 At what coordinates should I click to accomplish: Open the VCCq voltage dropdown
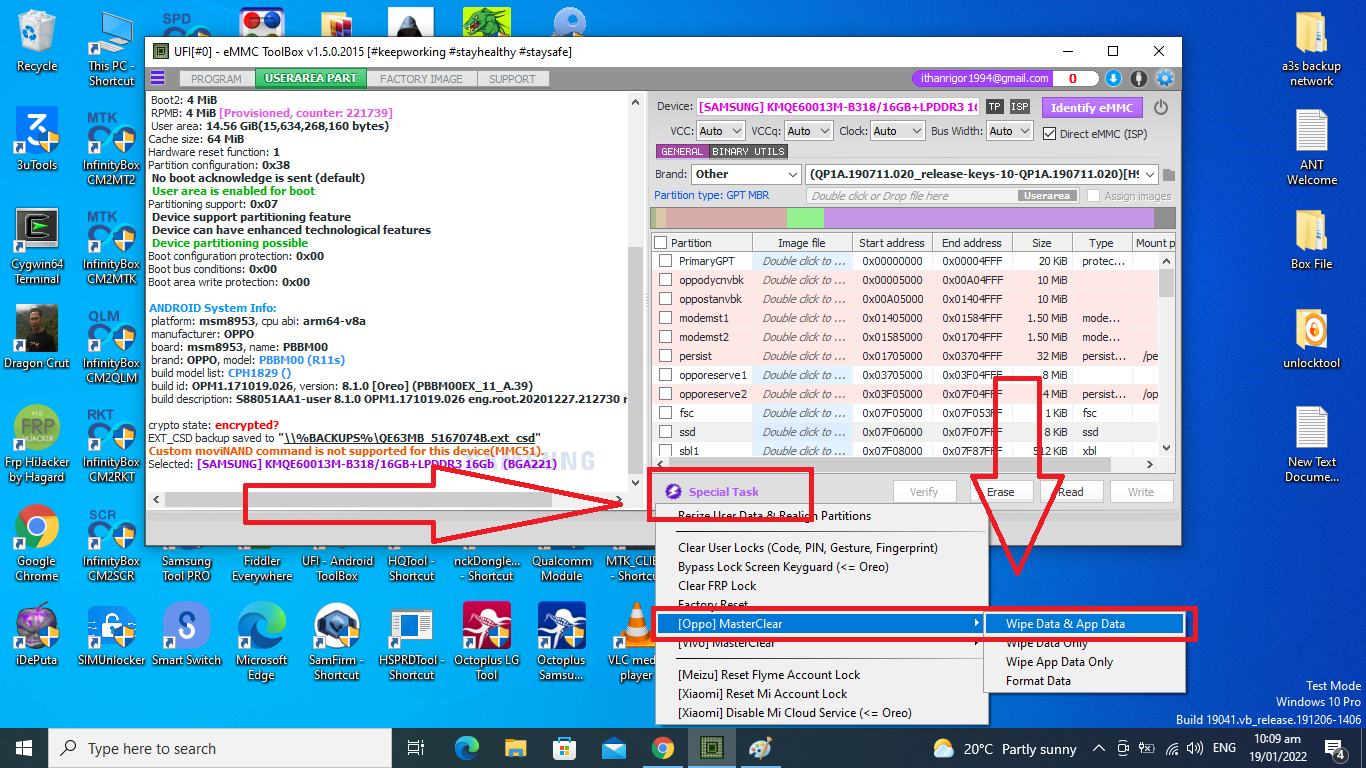807,131
